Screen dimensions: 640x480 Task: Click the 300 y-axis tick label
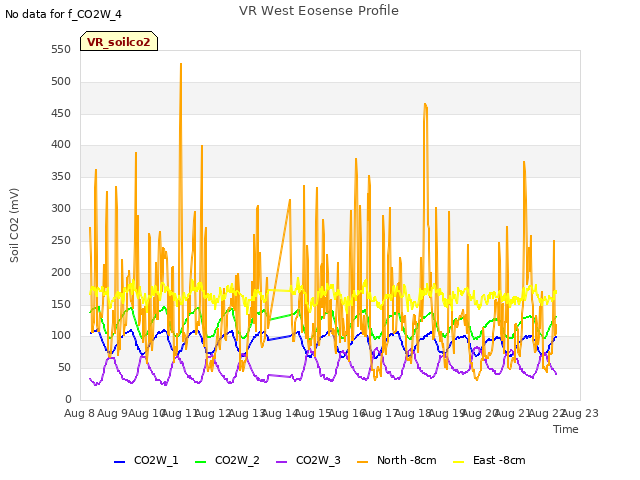pyautogui.click(x=61, y=209)
